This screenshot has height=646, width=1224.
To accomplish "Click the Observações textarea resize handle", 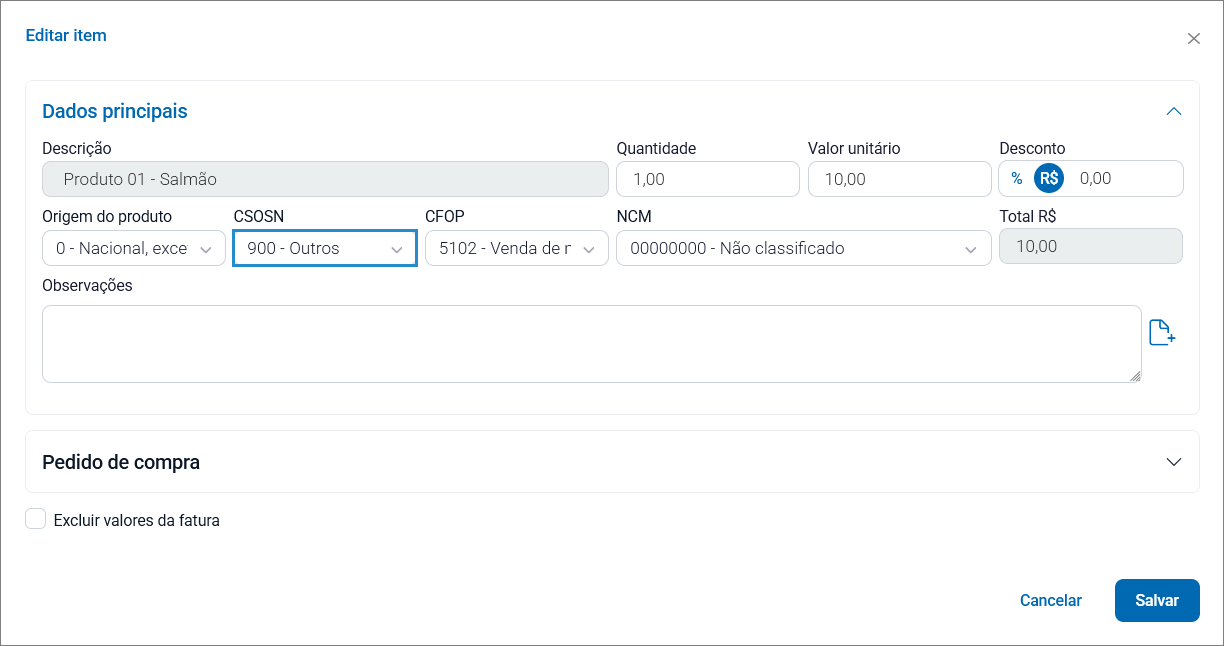I will [x=1135, y=376].
